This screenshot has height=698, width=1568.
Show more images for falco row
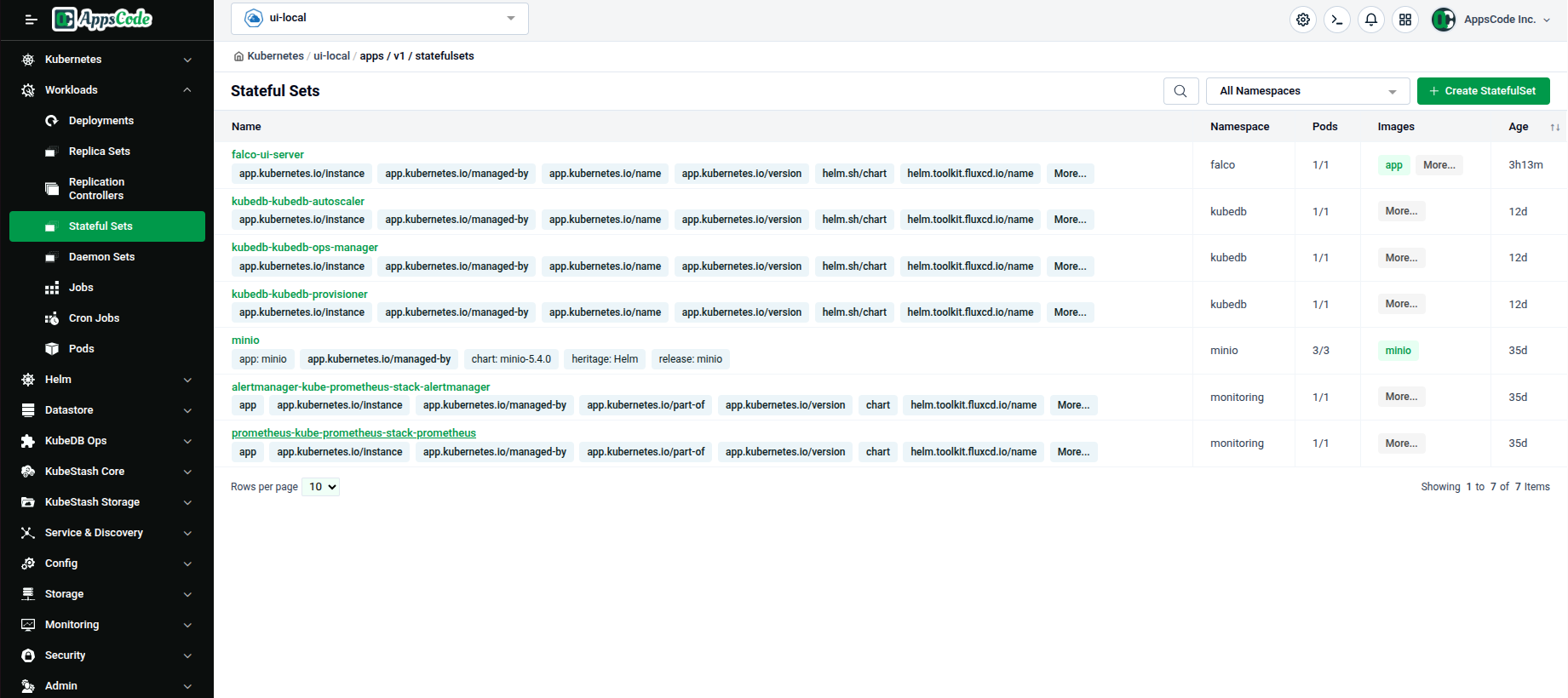tap(1439, 165)
